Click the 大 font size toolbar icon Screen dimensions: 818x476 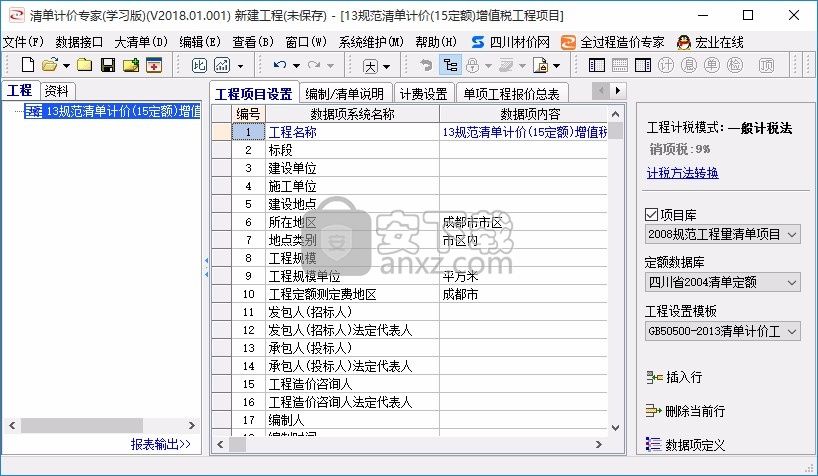(370, 66)
